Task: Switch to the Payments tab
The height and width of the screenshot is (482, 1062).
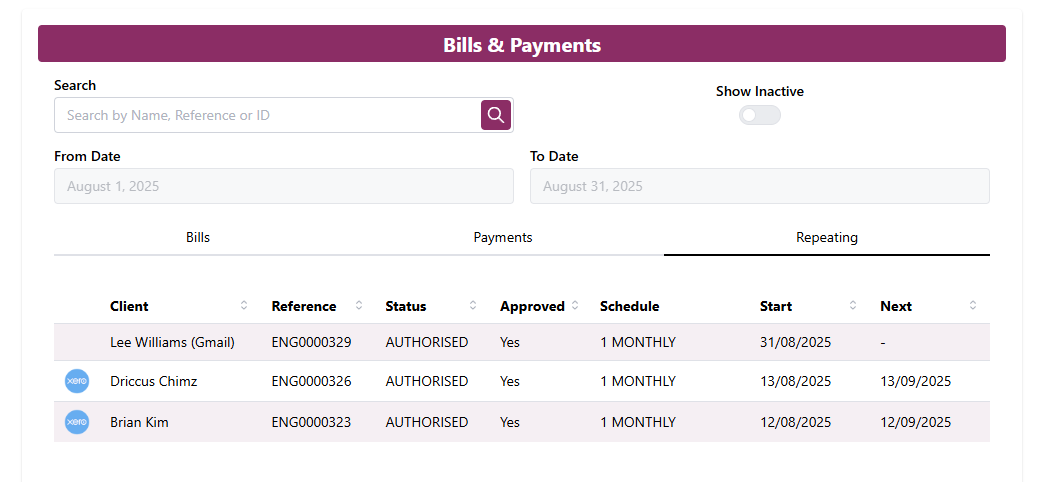Action: coord(503,238)
